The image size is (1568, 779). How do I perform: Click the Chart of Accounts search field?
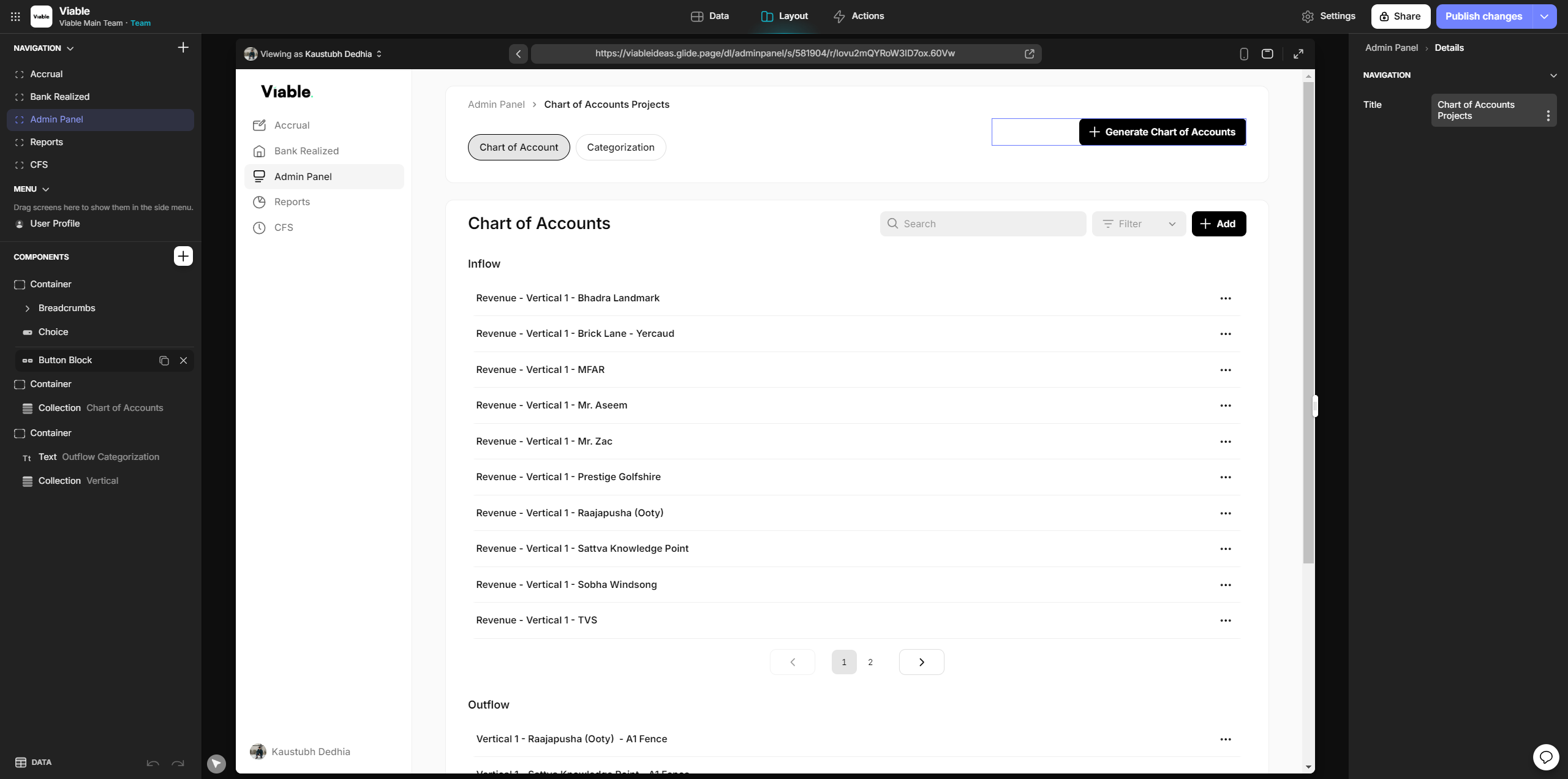[983, 224]
